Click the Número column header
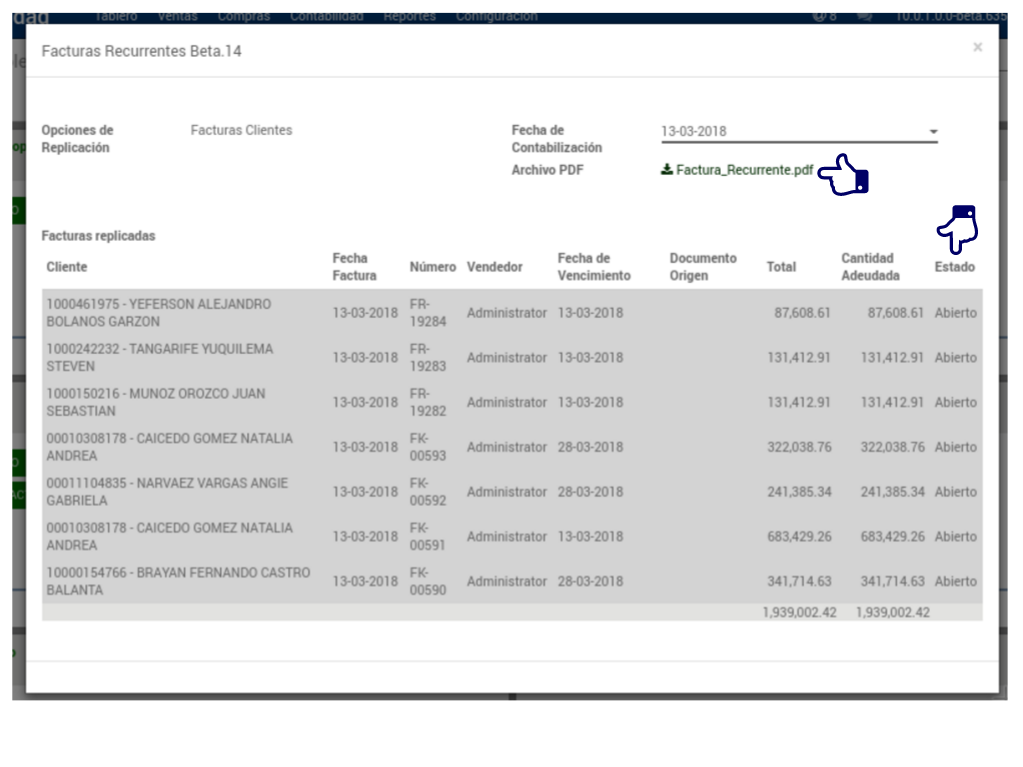 (432, 267)
